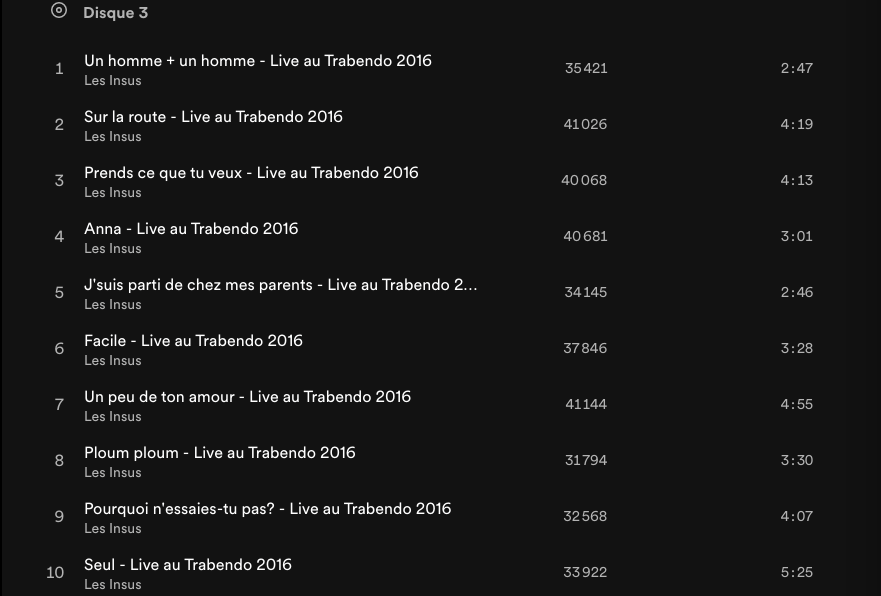Viewport: 881px width, 596px height.
Task: Select 'Seul - Live au Trabendo 2016'
Action: [x=188, y=565]
